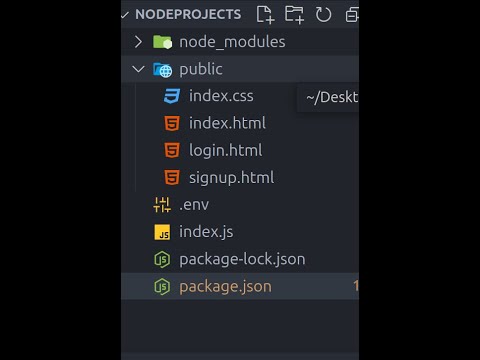Click the HTML5 icon beside login.html

[x=172, y=150]
